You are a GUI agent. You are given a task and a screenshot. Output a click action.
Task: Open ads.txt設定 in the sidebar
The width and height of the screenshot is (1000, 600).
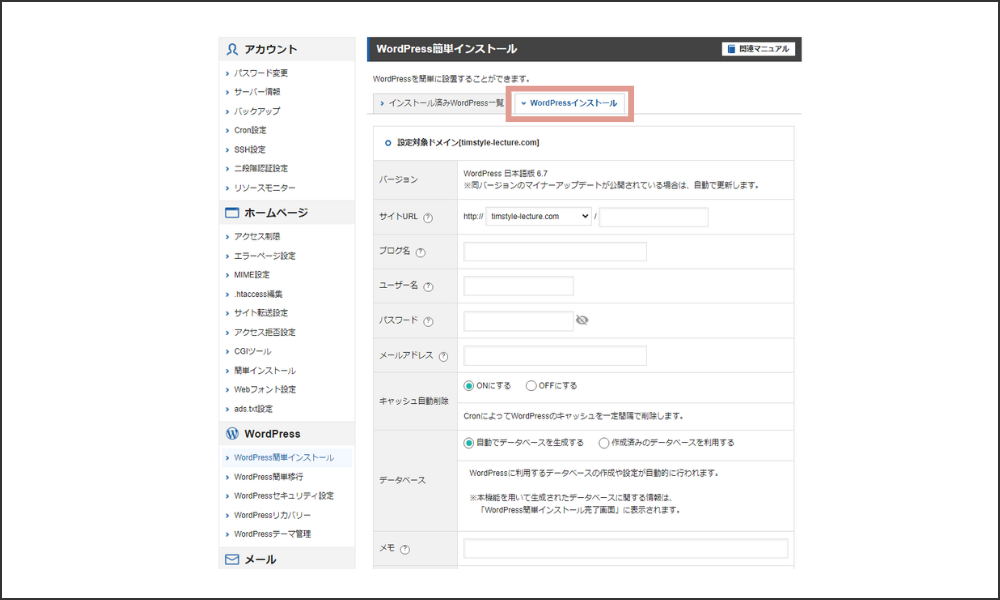(x=253, y=409)
